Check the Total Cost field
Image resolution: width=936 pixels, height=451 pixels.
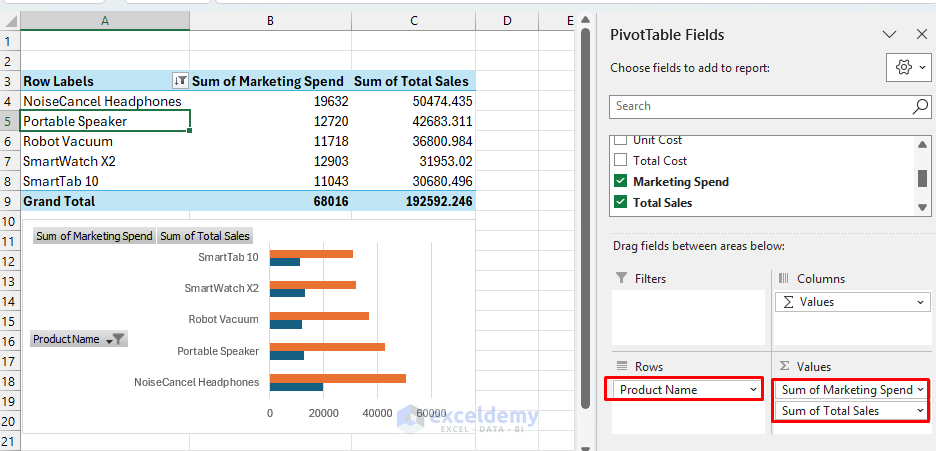[621, 160]
